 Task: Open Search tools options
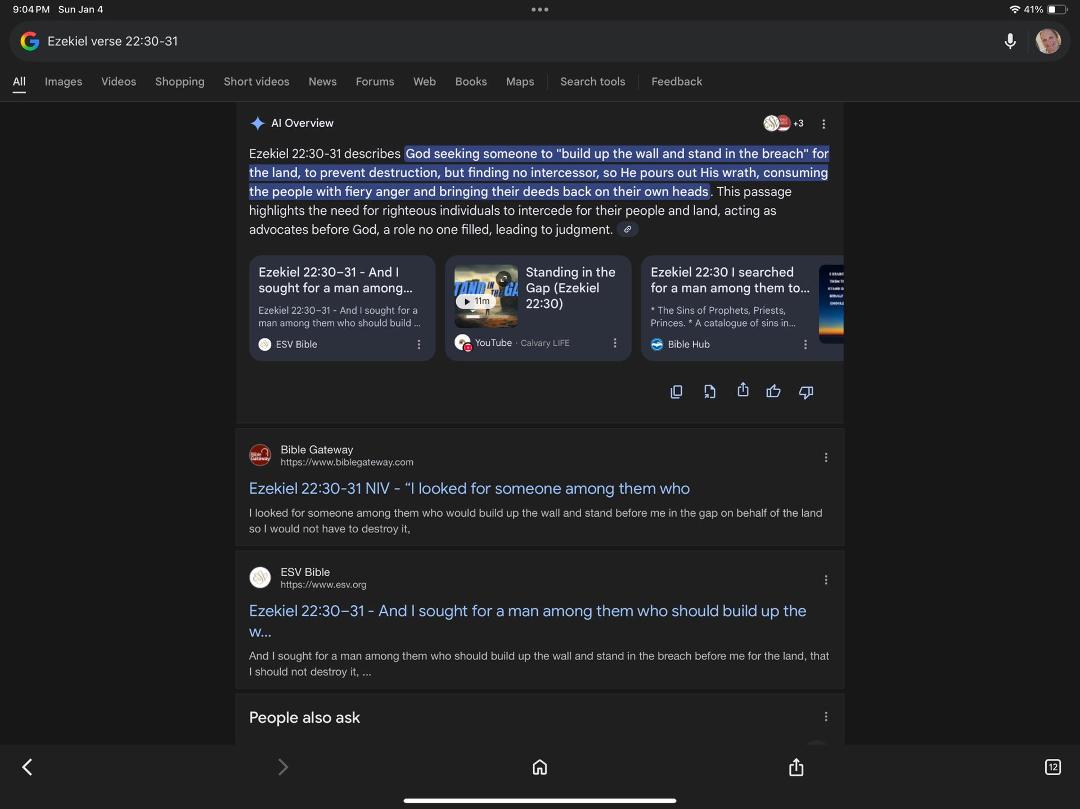(592, 81)
